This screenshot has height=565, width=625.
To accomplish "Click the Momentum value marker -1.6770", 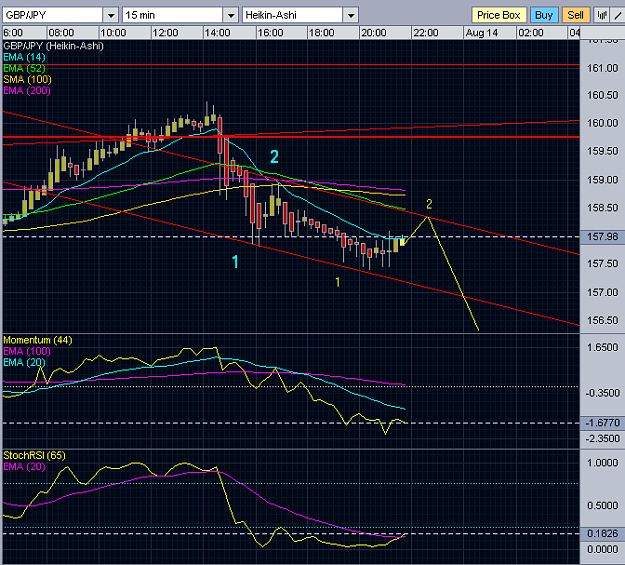I will (602, 423).
